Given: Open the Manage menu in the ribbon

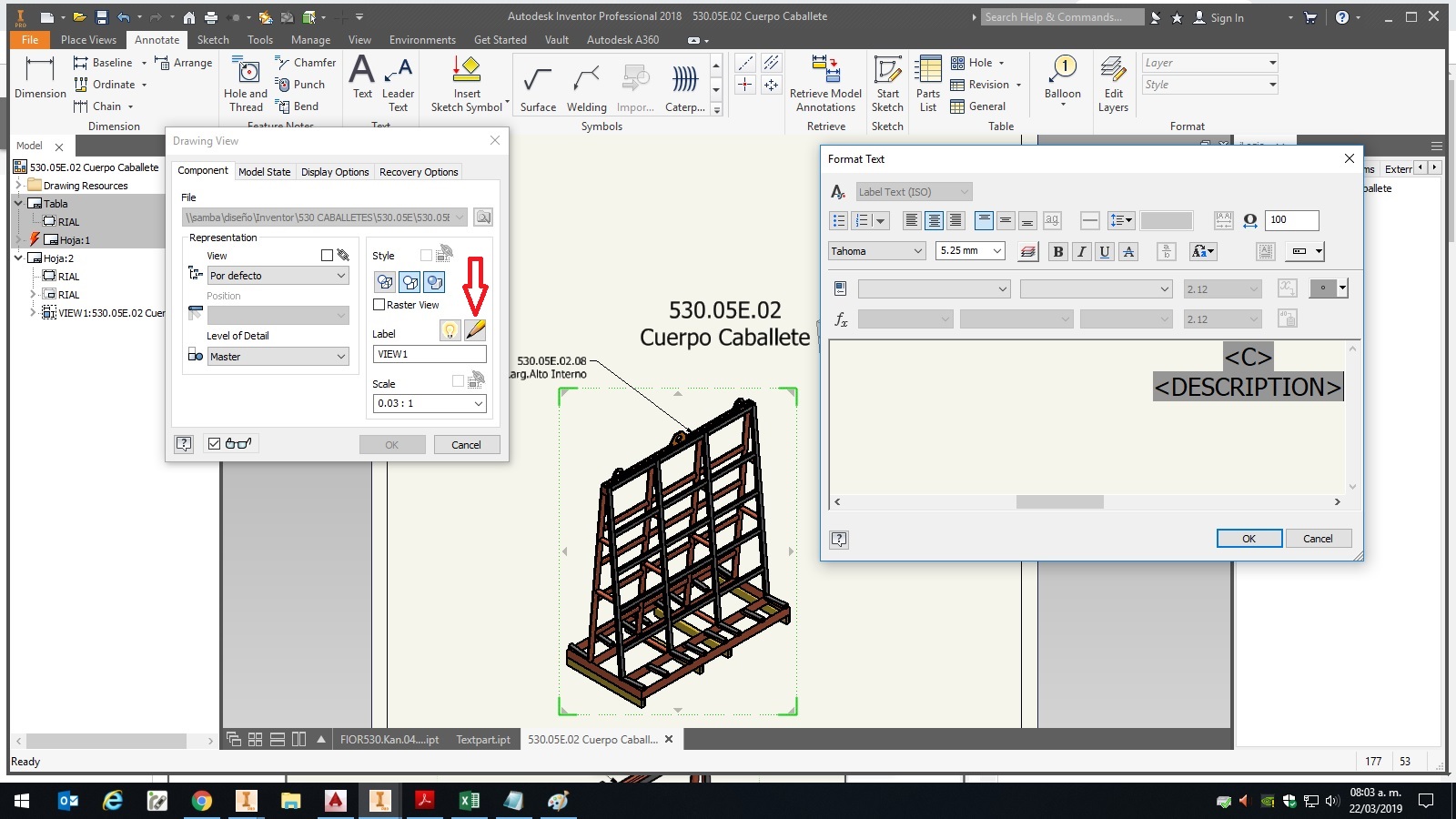Looking at the screenshot, I should tap(310, 39).
